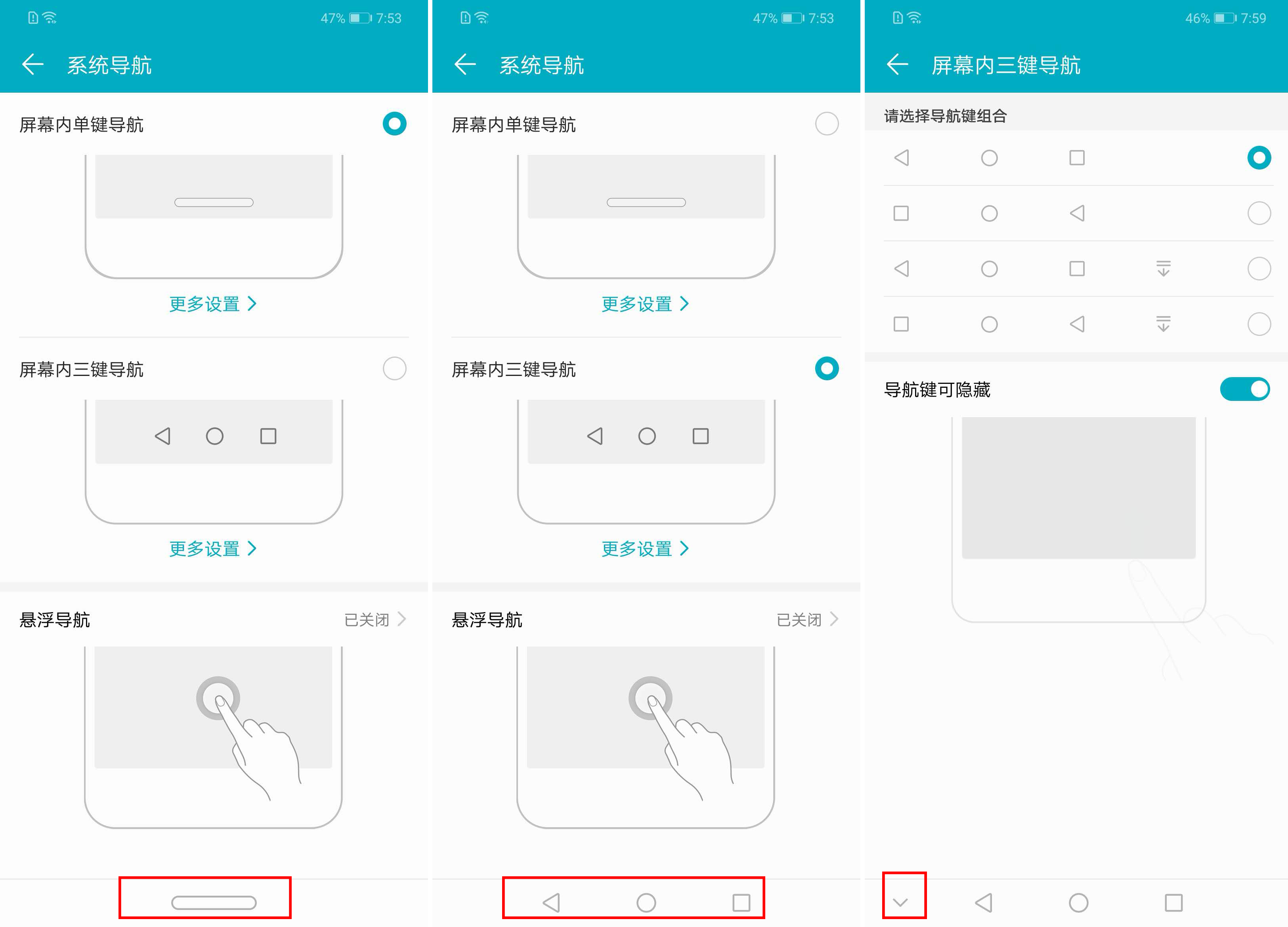This screenshot has height=927, width=1288.
Task: Tap recents square in rightmost screen's navigation bar
Action: click(x=1173, y=902)
